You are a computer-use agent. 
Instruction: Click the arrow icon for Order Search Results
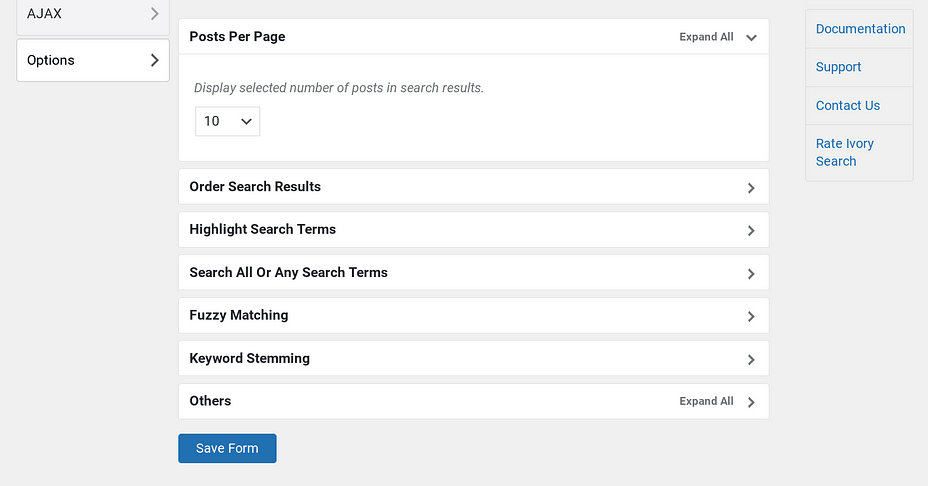pos(751,188)
